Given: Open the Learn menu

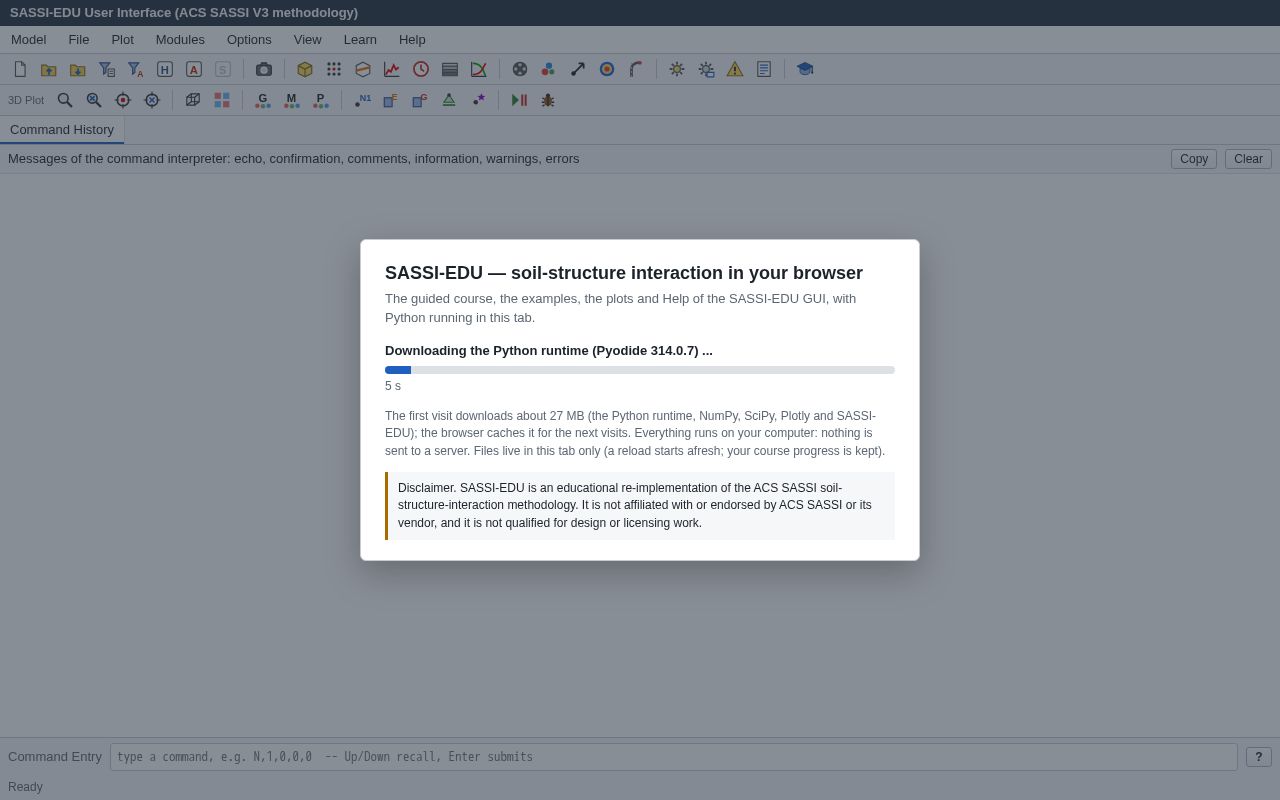Looking at the screenshot, I should [360, 40].
